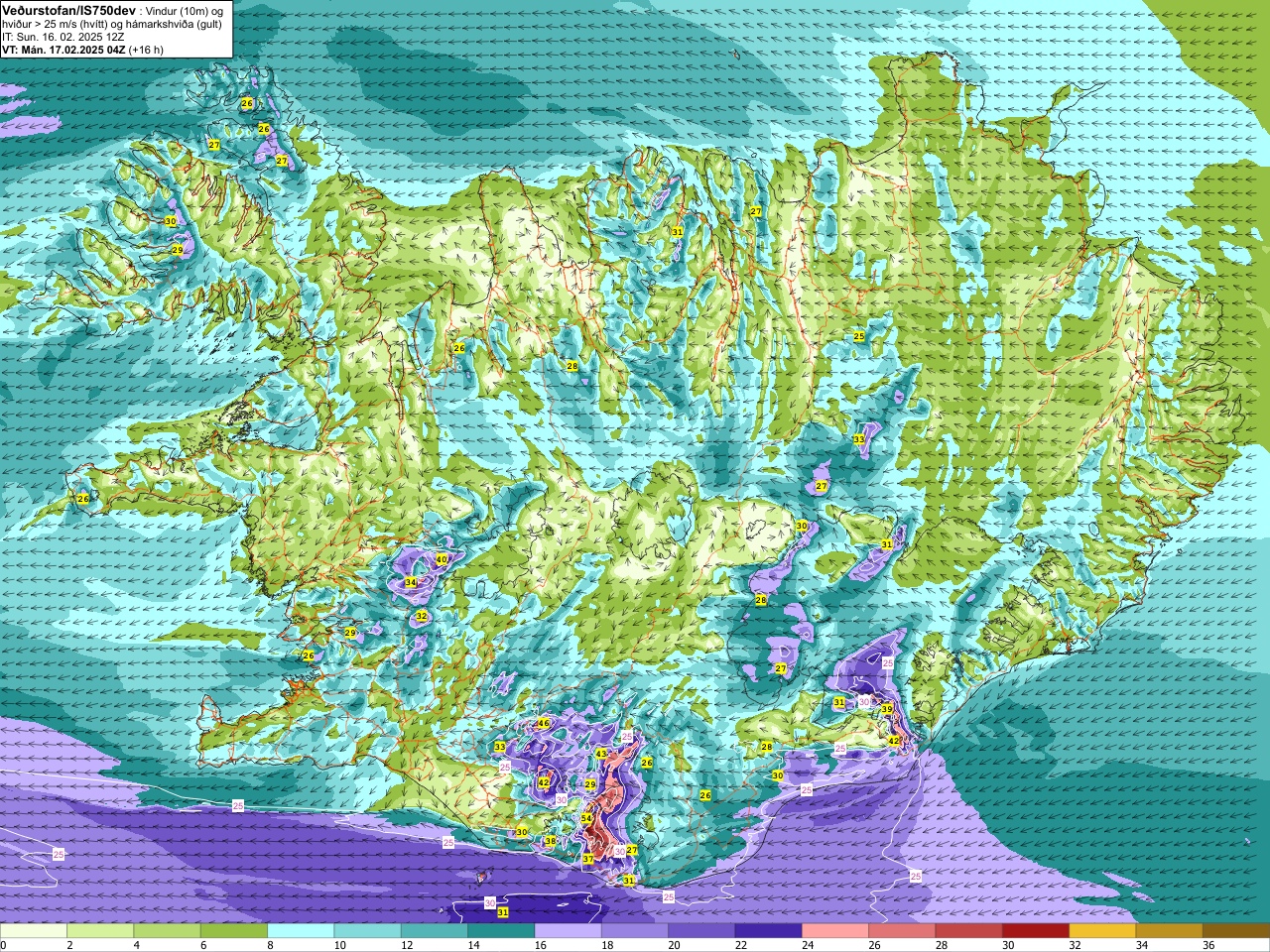This screenshot has width=1270, height=952.
Task: Click the 'IT: Sun. 16. 02. 2025 12Z' line
Action: [63, 37]
